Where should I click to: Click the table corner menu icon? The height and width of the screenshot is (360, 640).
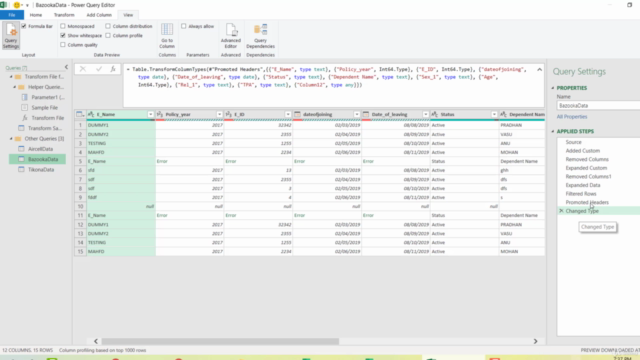coord(80,114)
